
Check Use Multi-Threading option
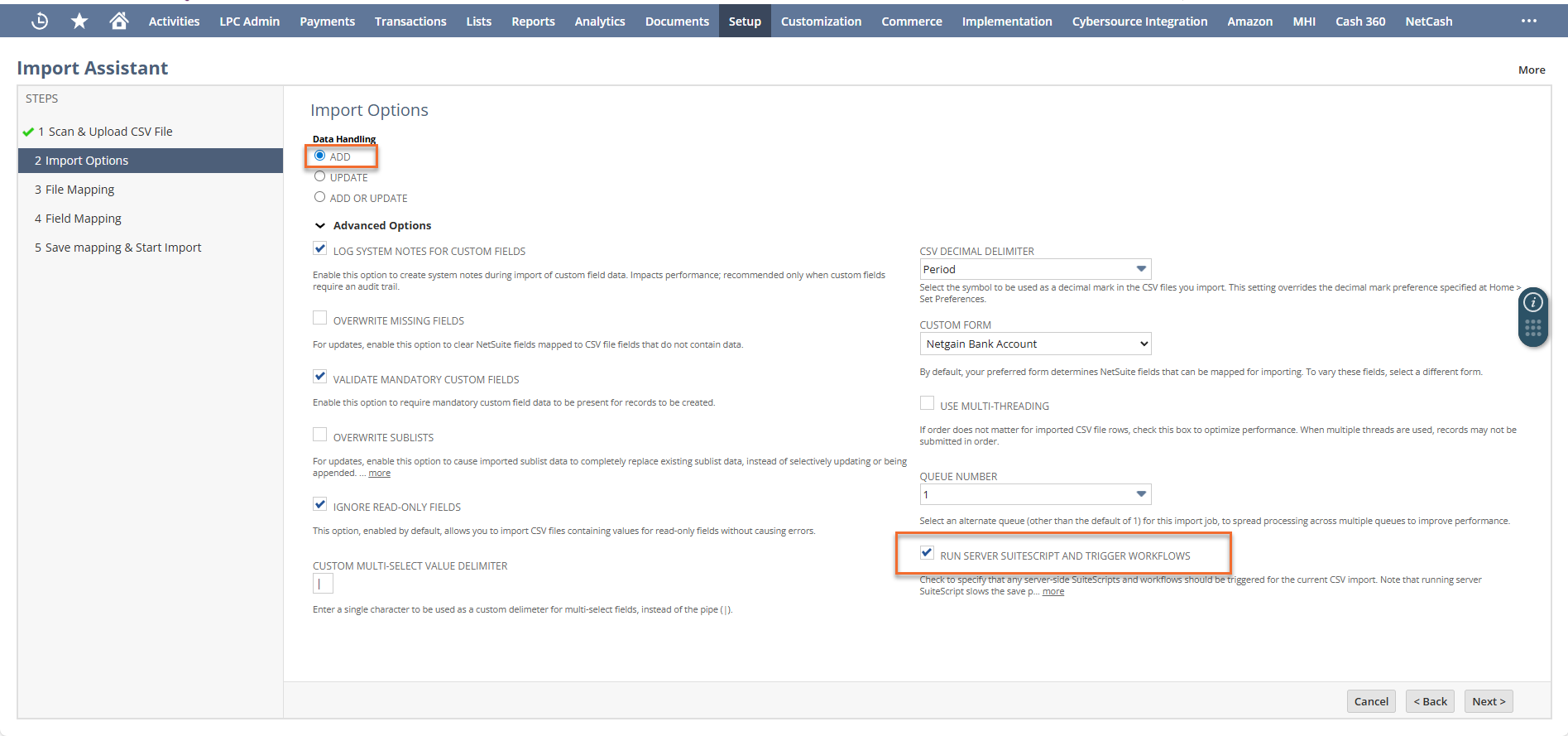(x=927, y=403)
